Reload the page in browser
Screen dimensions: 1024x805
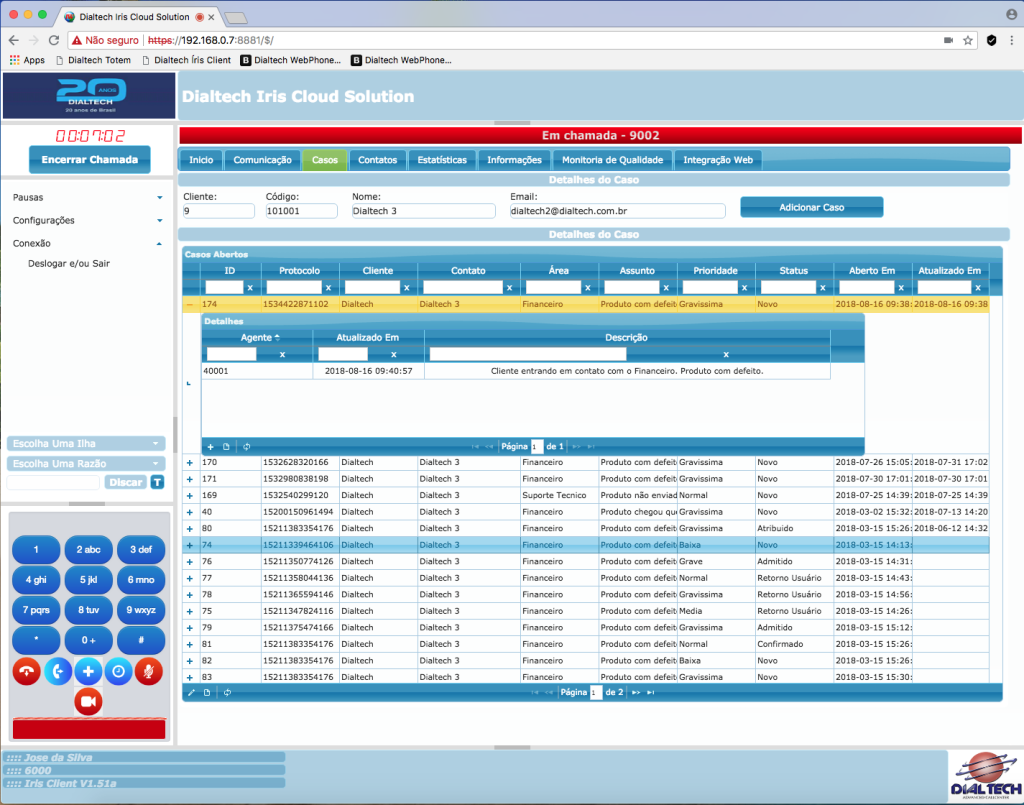tap(54, 40)
